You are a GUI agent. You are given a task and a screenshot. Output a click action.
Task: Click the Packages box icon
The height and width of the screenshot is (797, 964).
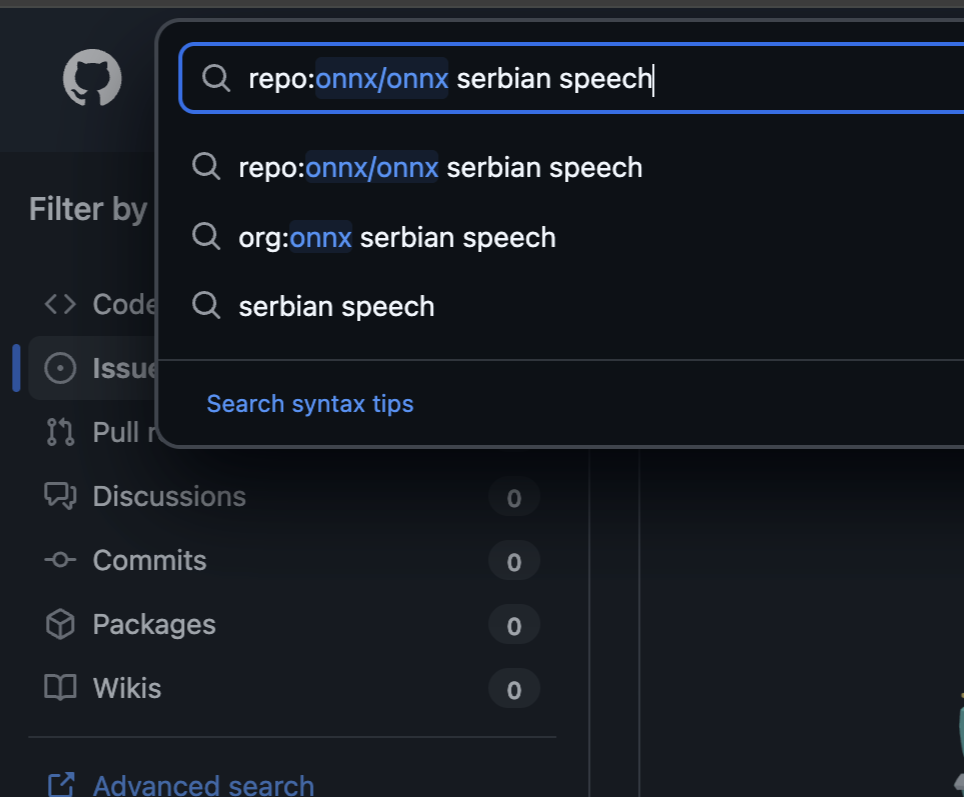[60, 624]
